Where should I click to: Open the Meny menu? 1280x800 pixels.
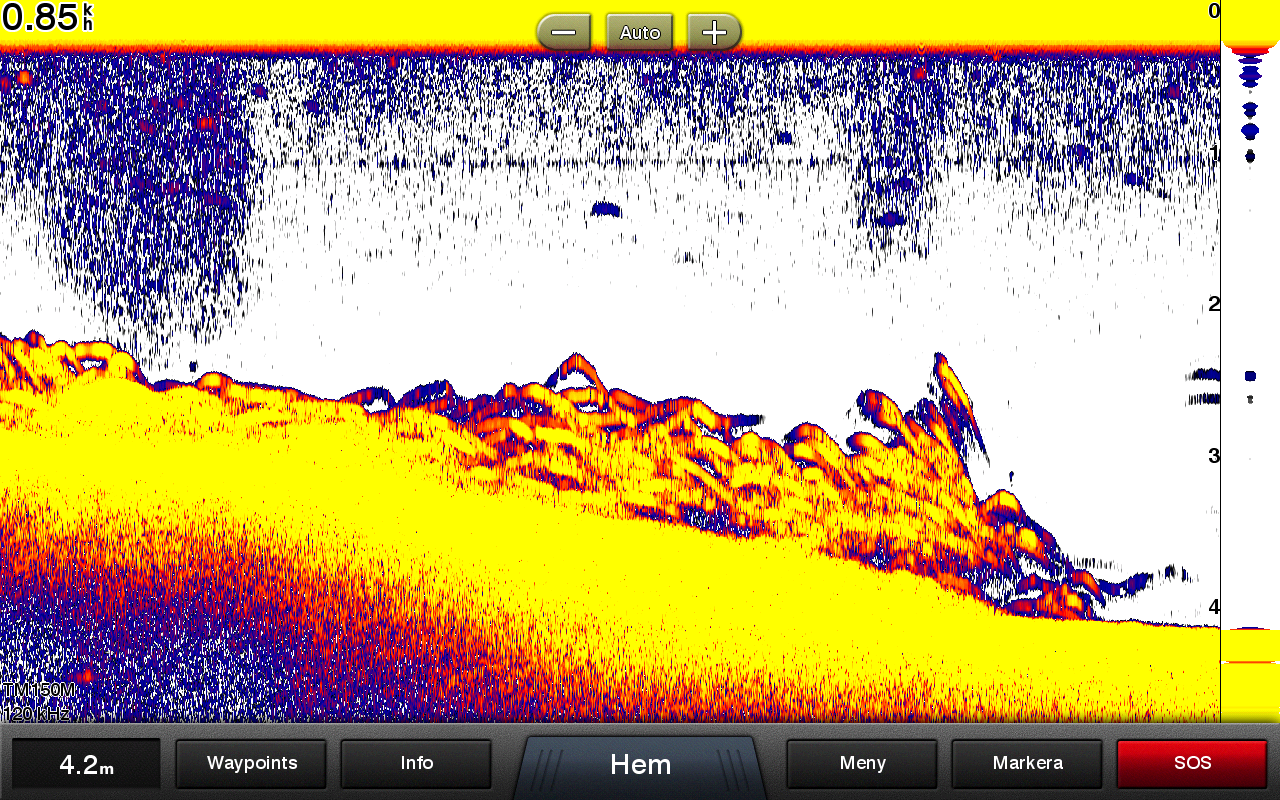coord(862,764)
